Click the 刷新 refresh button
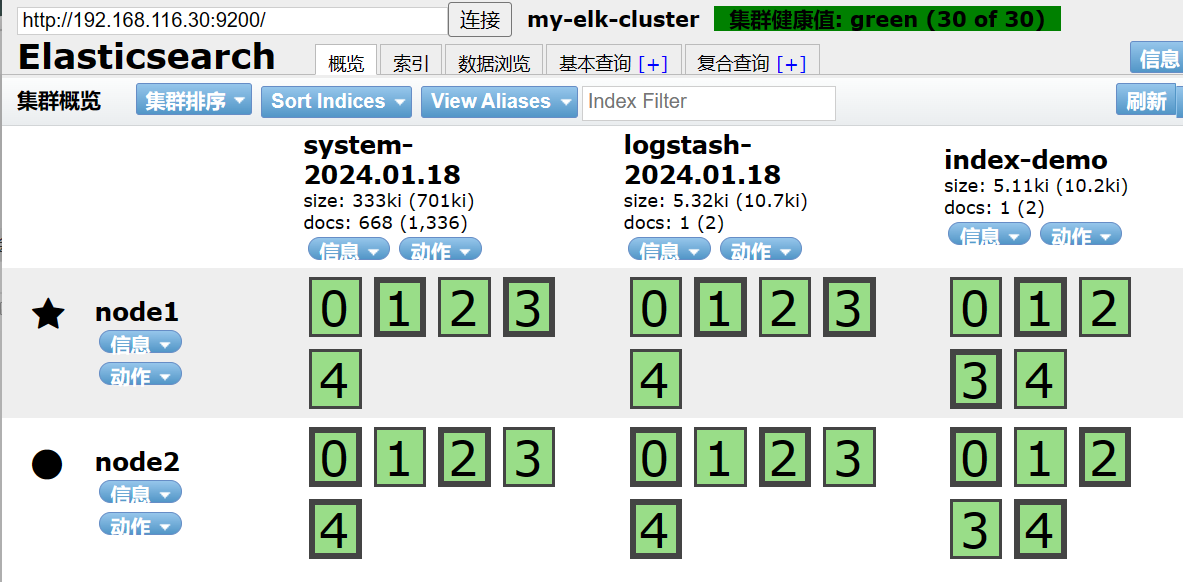1183x582 pixels. 1146,100
